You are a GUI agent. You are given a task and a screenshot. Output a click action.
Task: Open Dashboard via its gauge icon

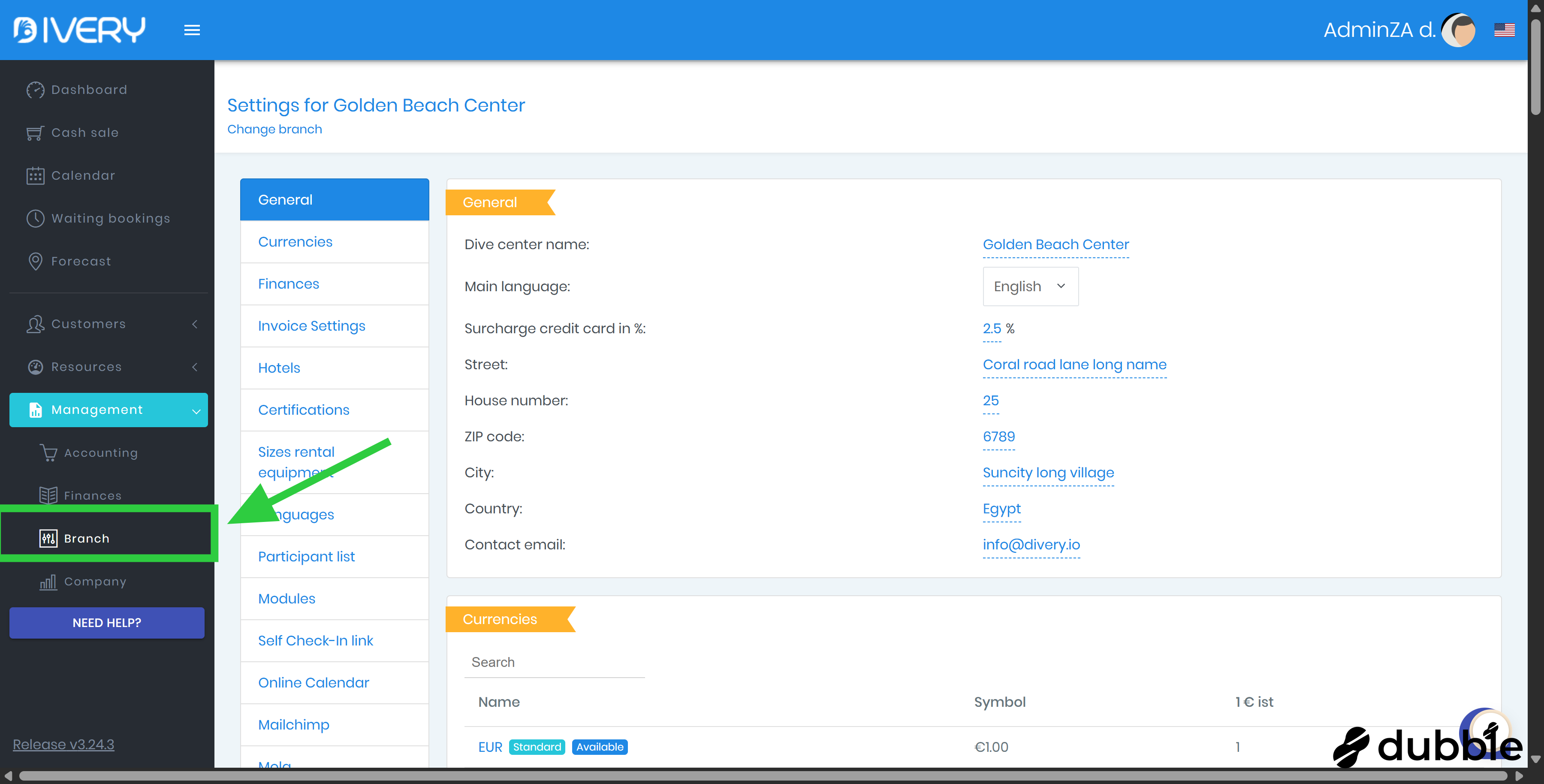pos(35,90)
